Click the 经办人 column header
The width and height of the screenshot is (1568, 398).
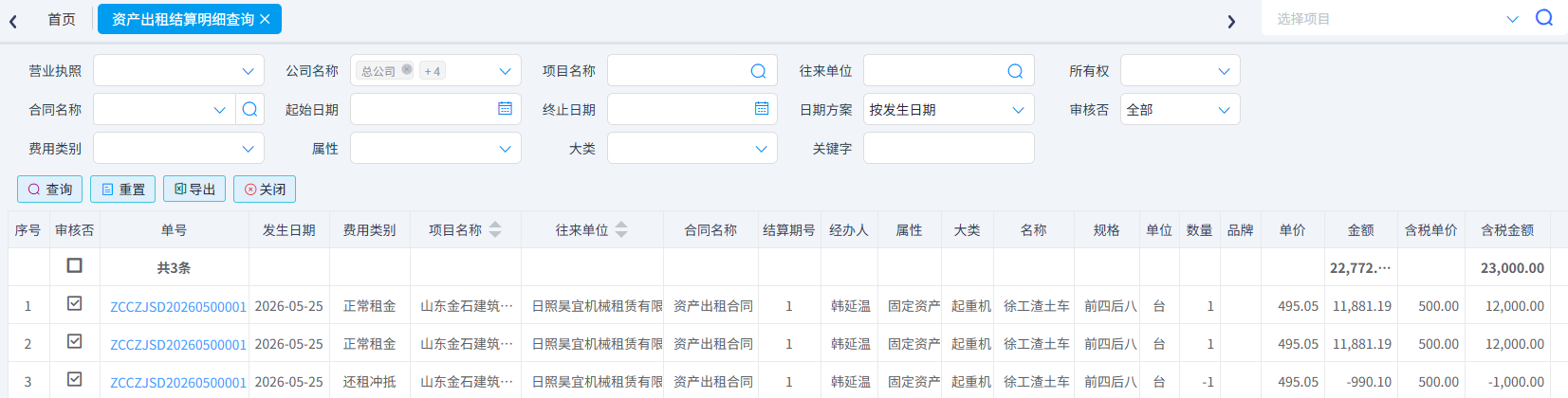coord(849,229)
